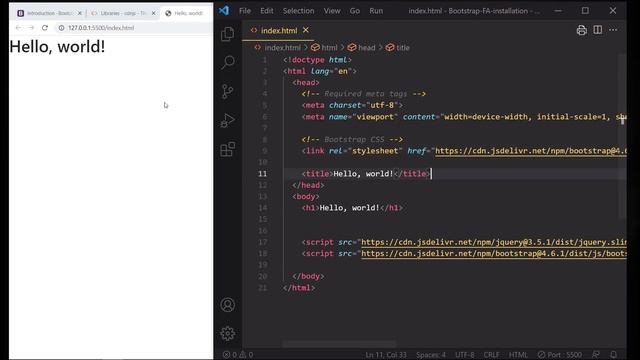Viewport: 640px width, 360px height.
Task: Click the feedback icon in status bar
Action: coord(596,355)
